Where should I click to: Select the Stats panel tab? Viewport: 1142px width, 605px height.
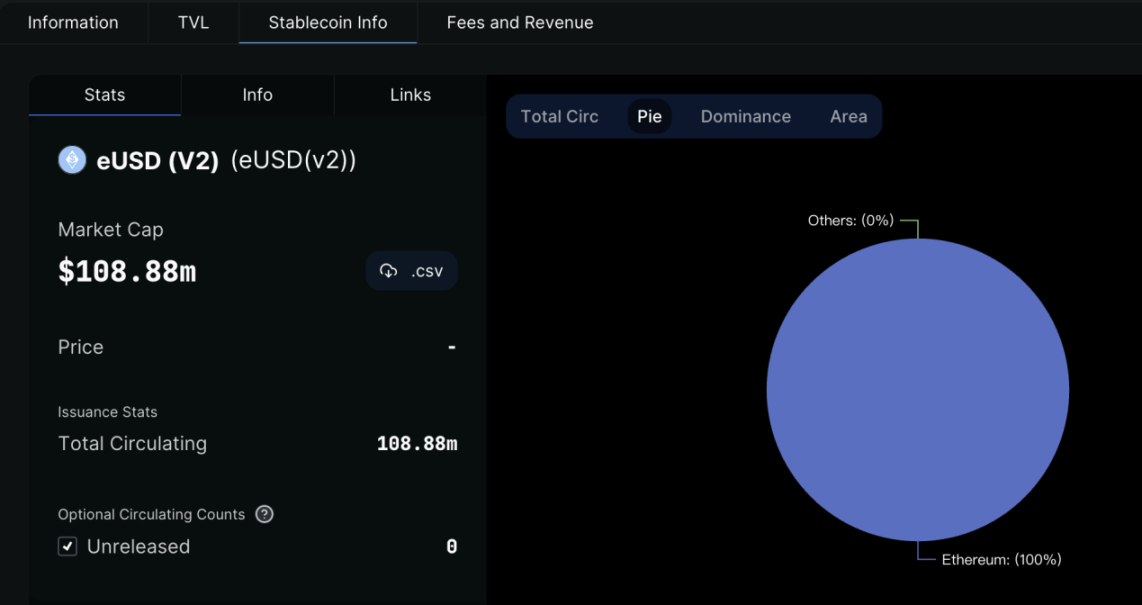coord(104,95)
